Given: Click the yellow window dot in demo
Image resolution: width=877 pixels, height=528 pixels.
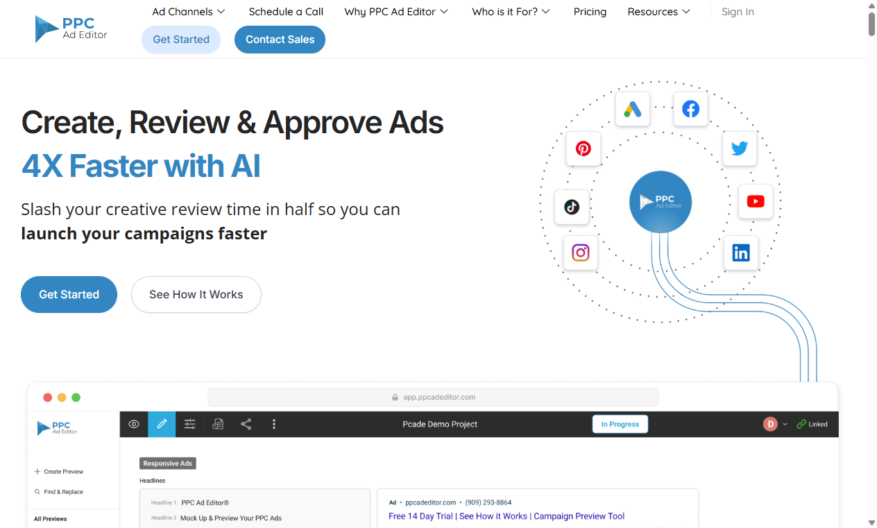Looking at the screenshot, I should click(62, 397).
